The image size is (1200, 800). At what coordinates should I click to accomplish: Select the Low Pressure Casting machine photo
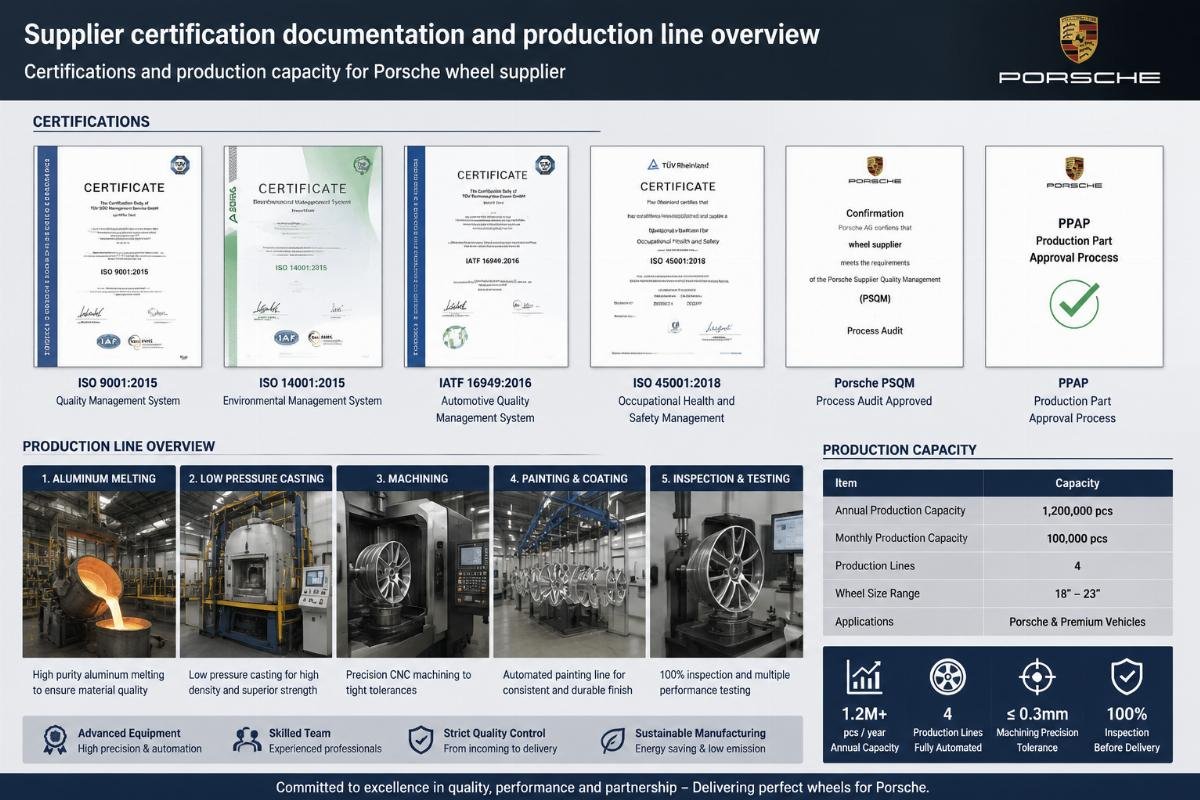(x=256, y=574)
